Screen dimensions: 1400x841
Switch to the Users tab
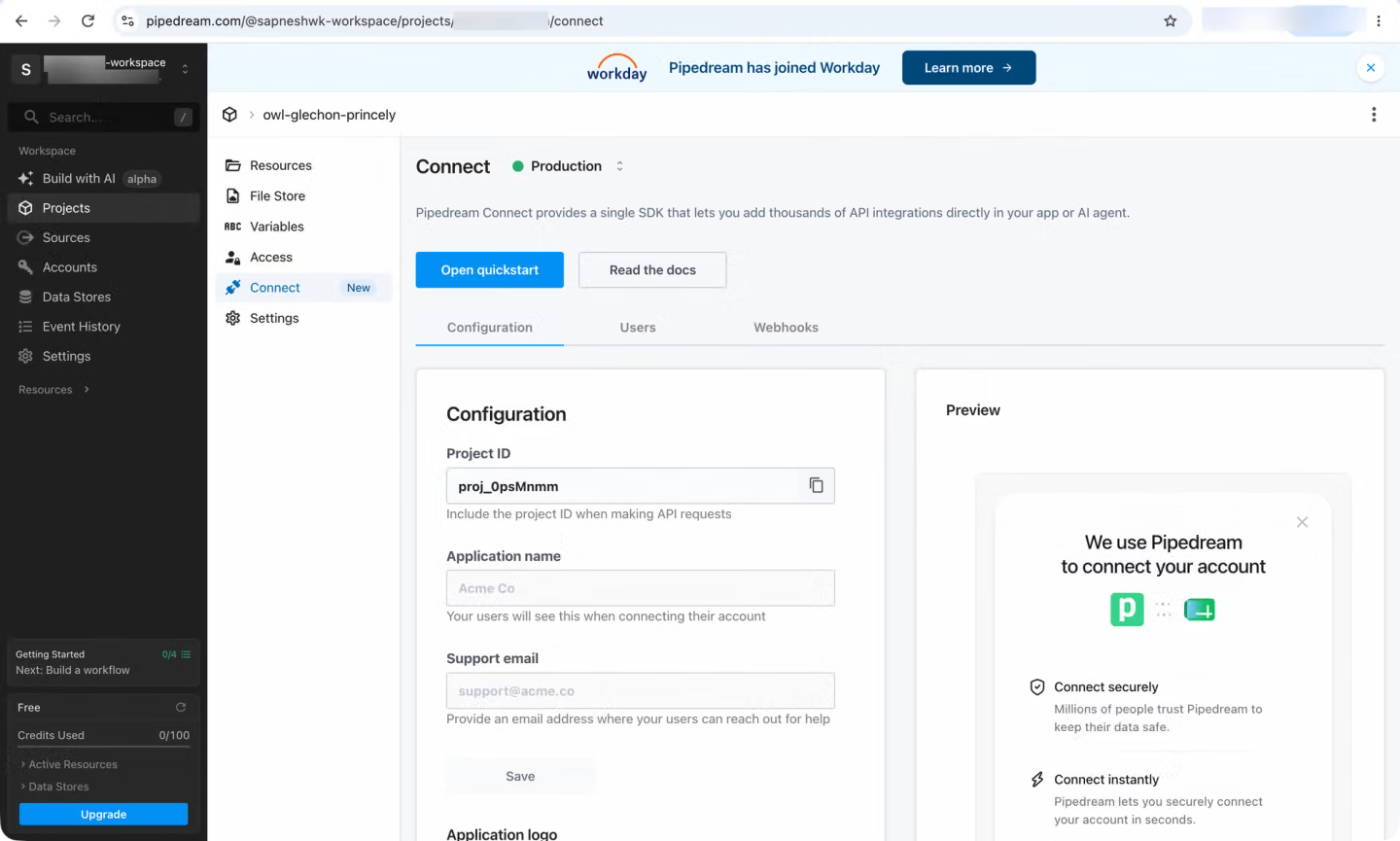coord(638,328)
